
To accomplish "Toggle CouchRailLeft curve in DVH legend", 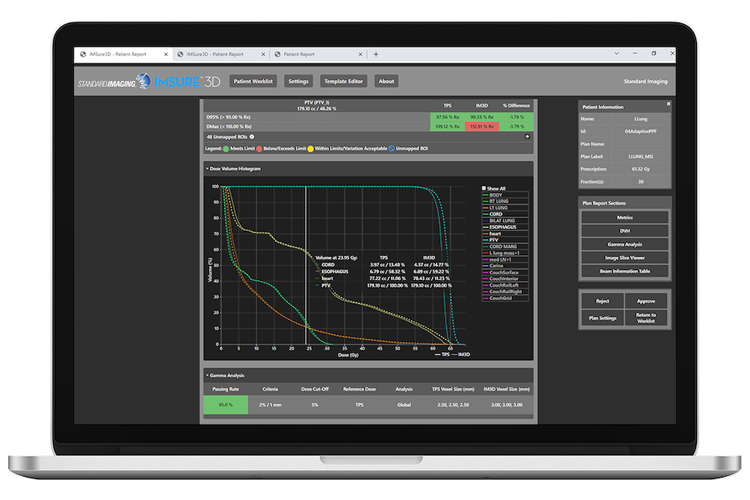I will coord(505,285).
